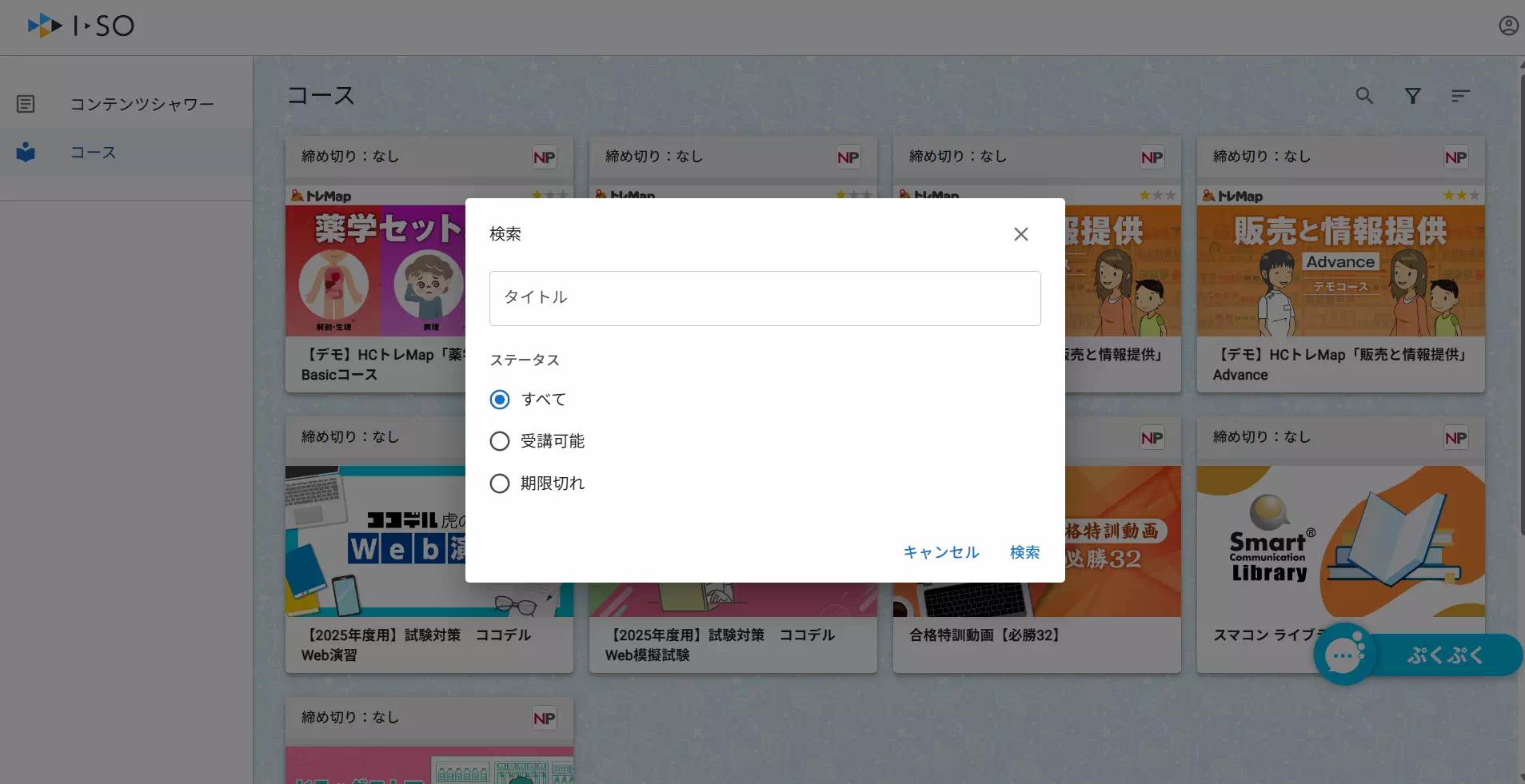Close the 検索 dialog
Viewport: 1525px width, 784px height.
(x=1022, y=234)
